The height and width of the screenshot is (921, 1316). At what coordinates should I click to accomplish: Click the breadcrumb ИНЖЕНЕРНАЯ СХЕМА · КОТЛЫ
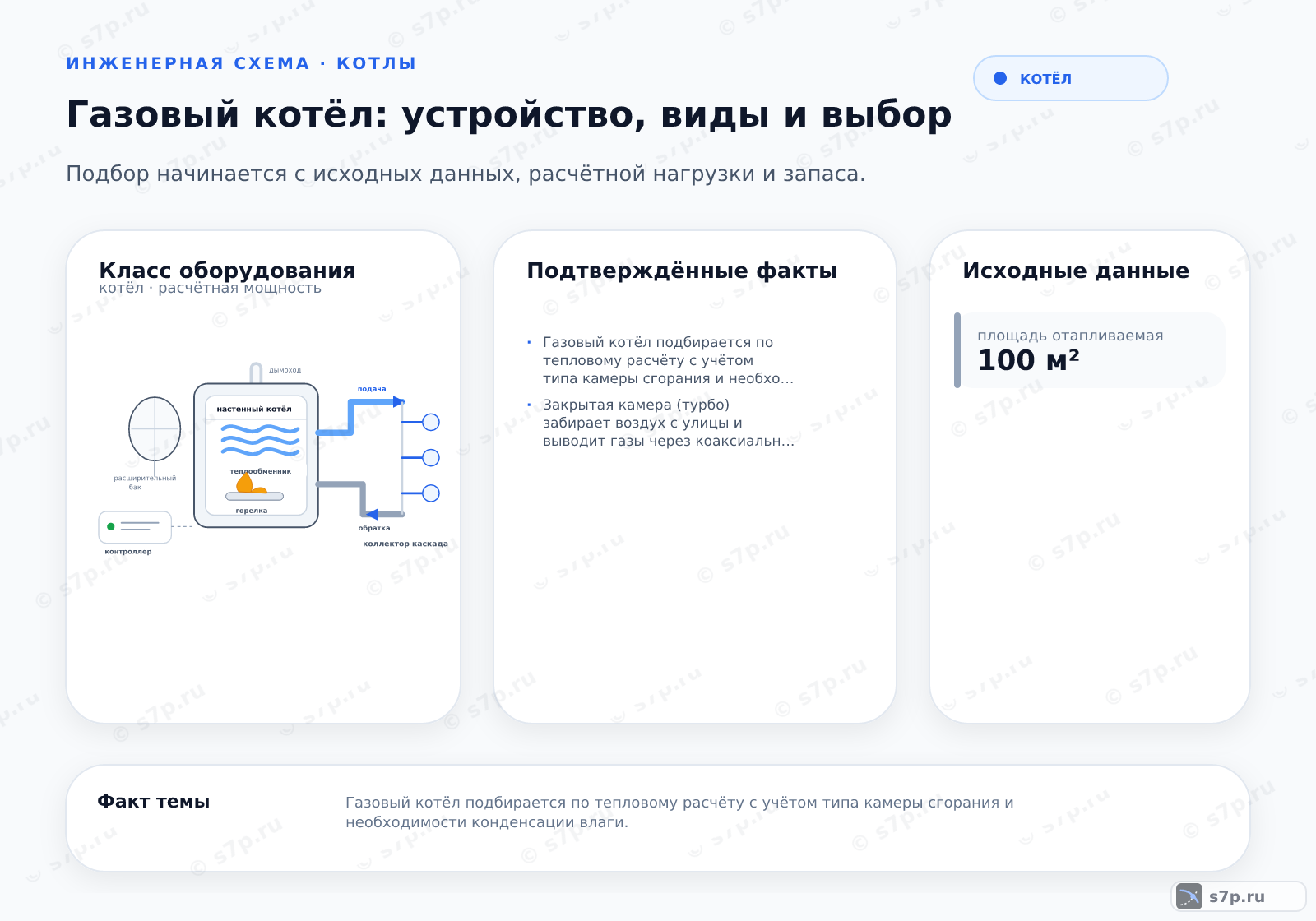coord(241,63)
